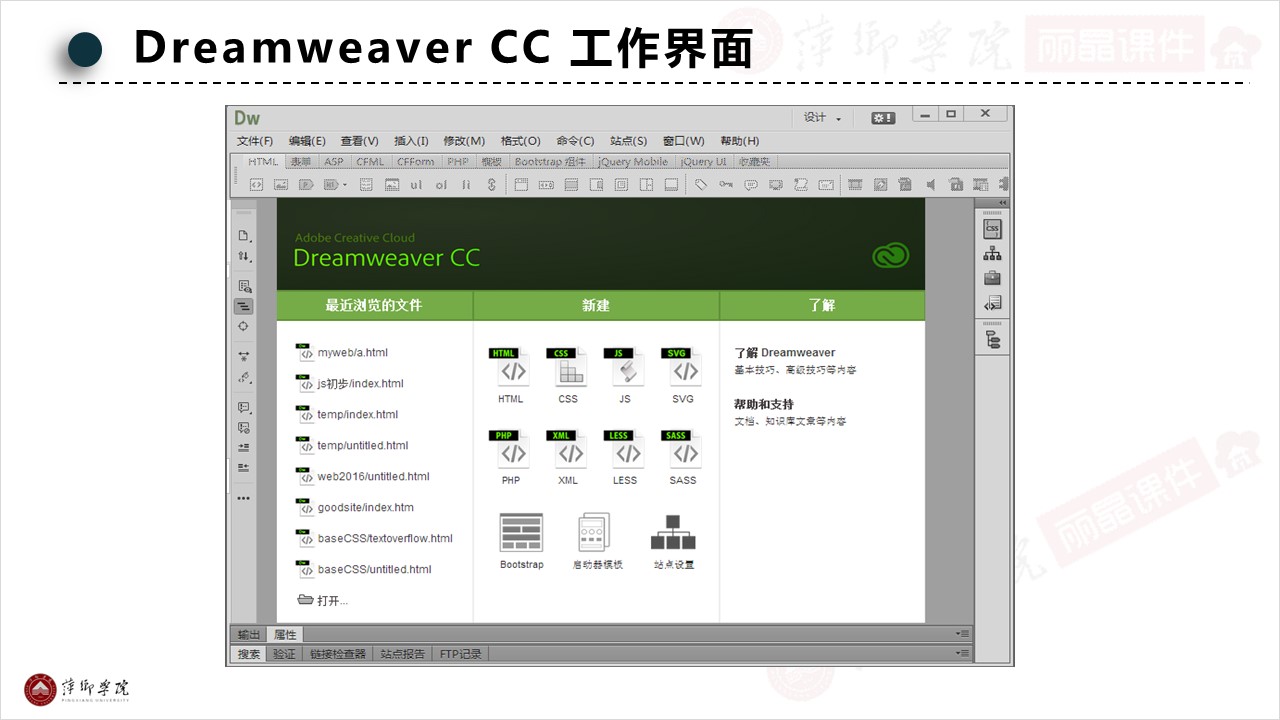The width and height of the screenshot is (1280, 720).
Task: Click the 打开... open folder link
Action: pyautogui.click(x=323, y=600)
